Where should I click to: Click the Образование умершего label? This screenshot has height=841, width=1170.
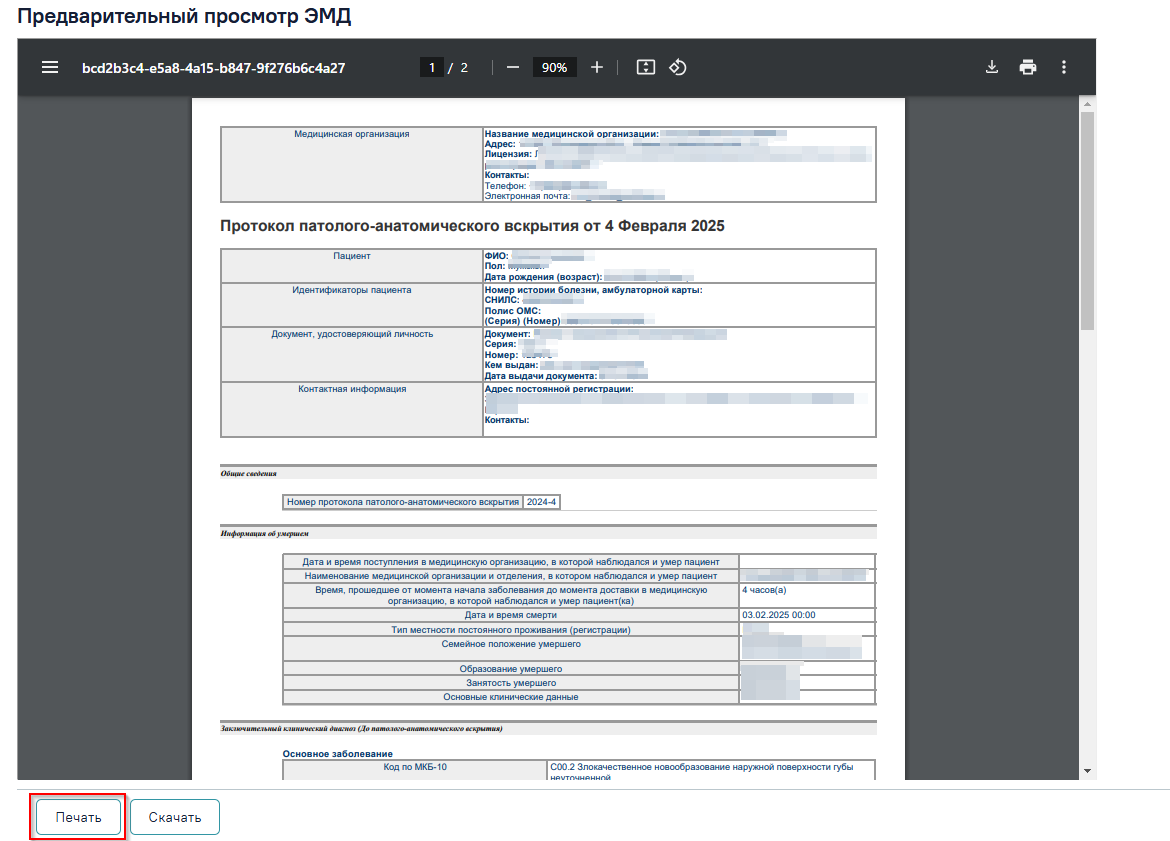click(511, 669)
